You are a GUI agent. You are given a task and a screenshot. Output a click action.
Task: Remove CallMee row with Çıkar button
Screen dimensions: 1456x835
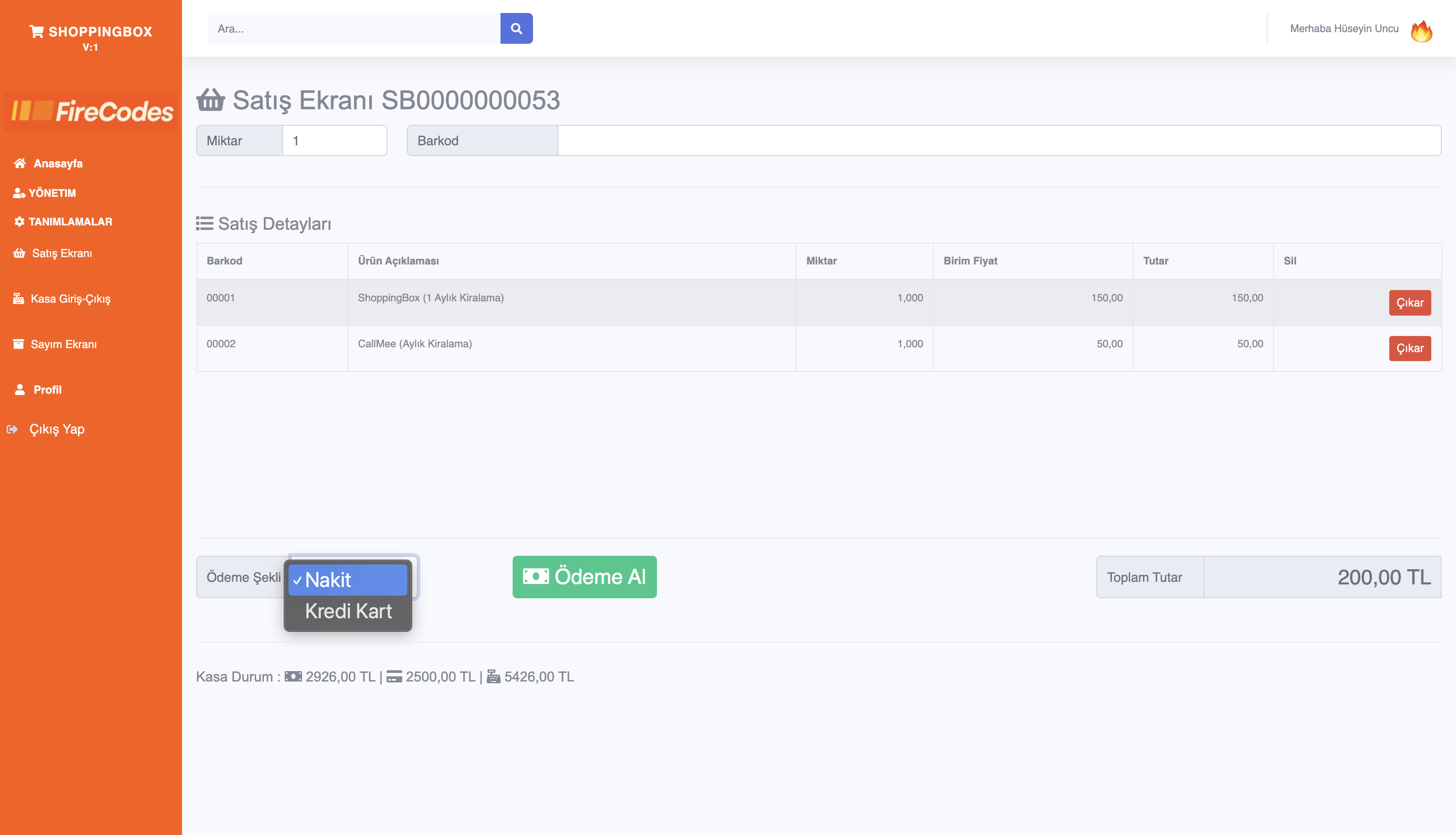[1409, 348]
